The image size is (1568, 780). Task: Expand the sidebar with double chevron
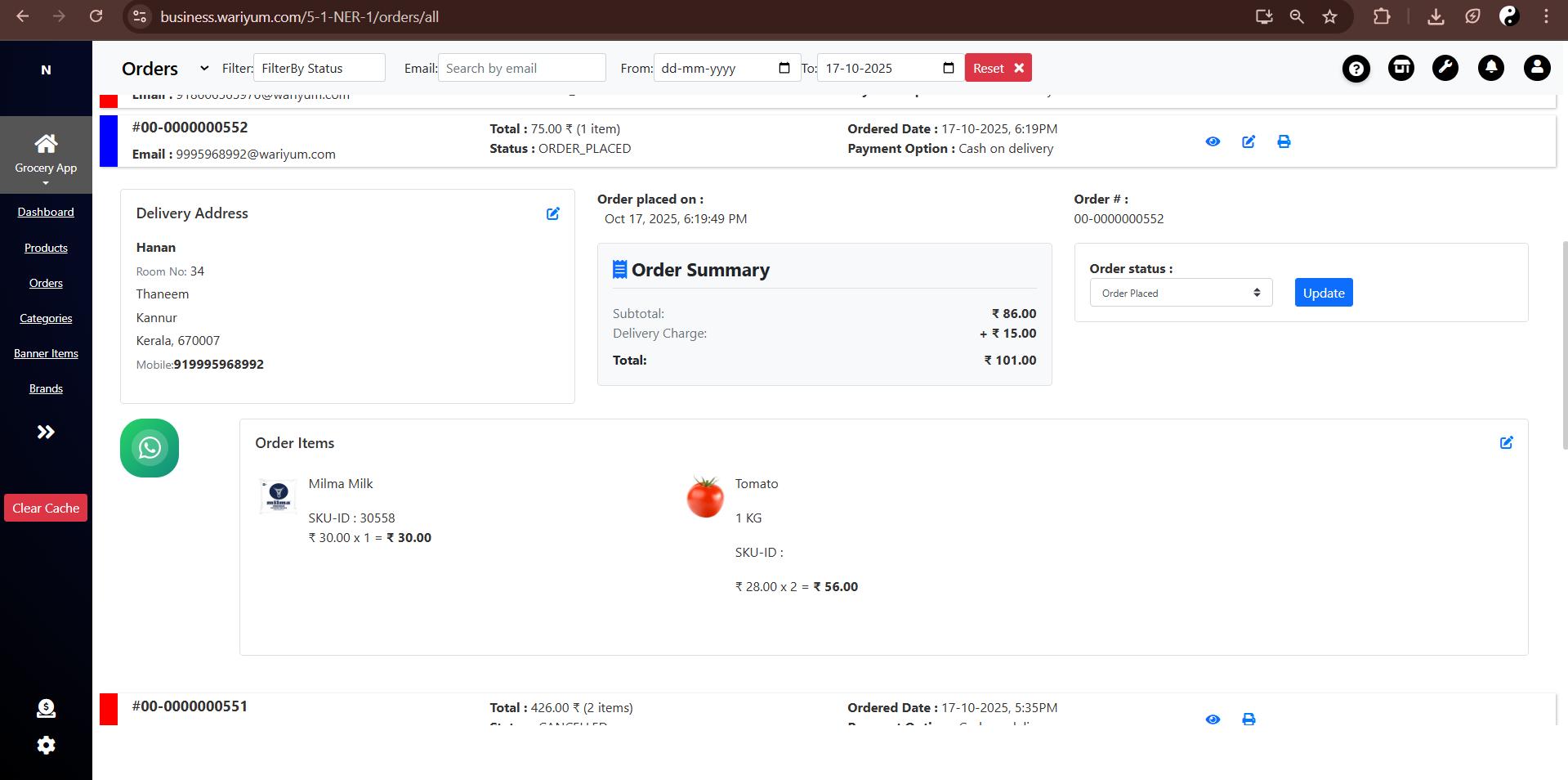tap(46, 432)
